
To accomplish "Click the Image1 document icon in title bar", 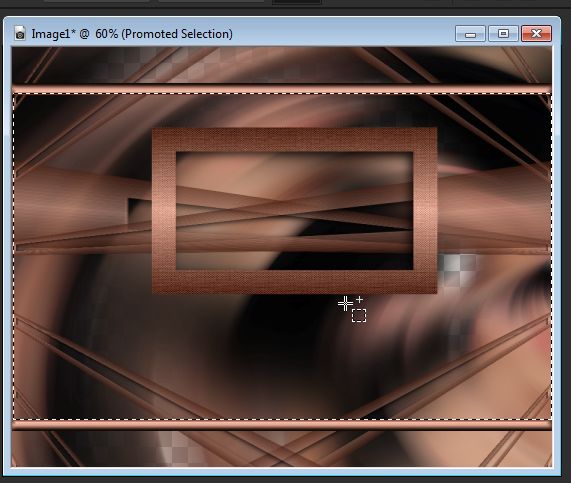I will pyautogui.click(x=20, y=34).
